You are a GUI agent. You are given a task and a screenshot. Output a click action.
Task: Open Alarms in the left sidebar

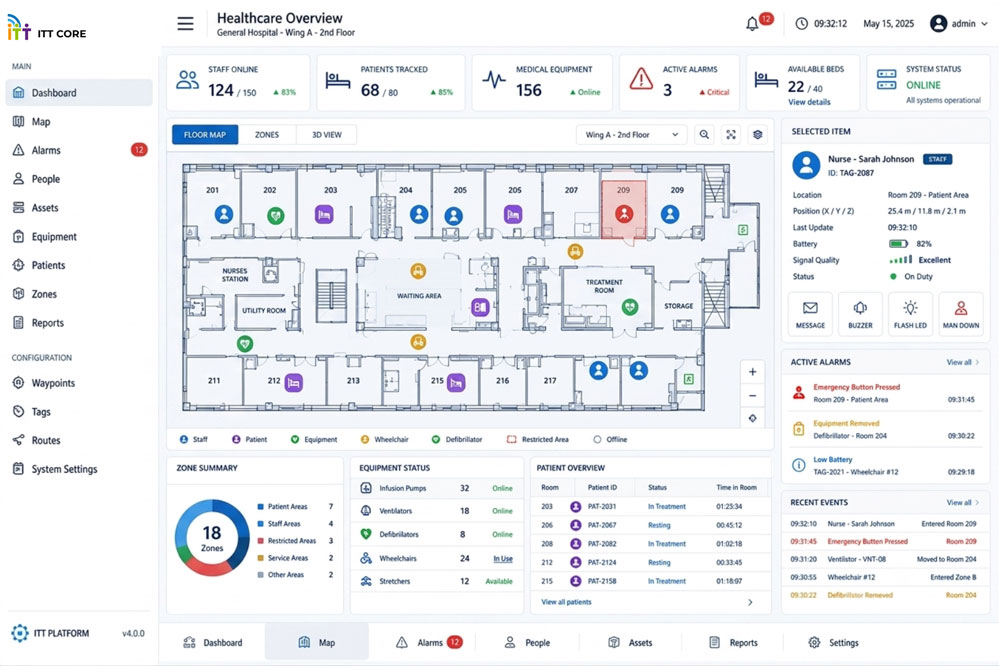(79, 150)
